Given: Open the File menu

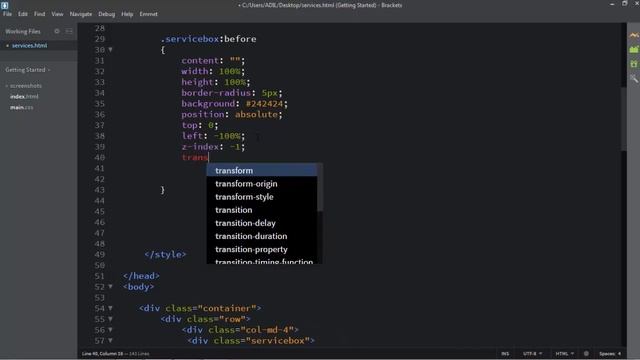Looking at the screenshot, I should click(7, 14).
